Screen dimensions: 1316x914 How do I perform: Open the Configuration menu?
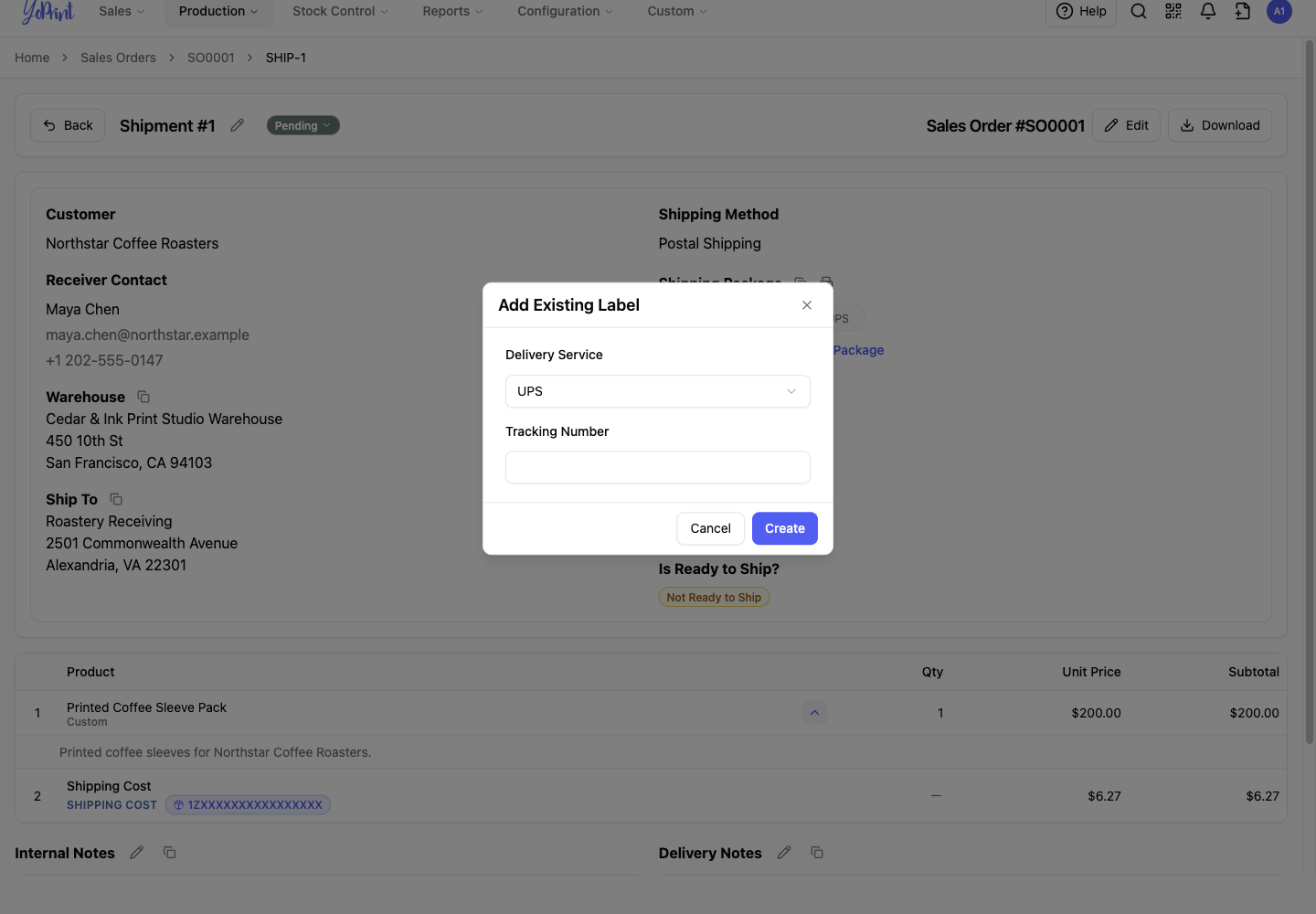[565, 11]
